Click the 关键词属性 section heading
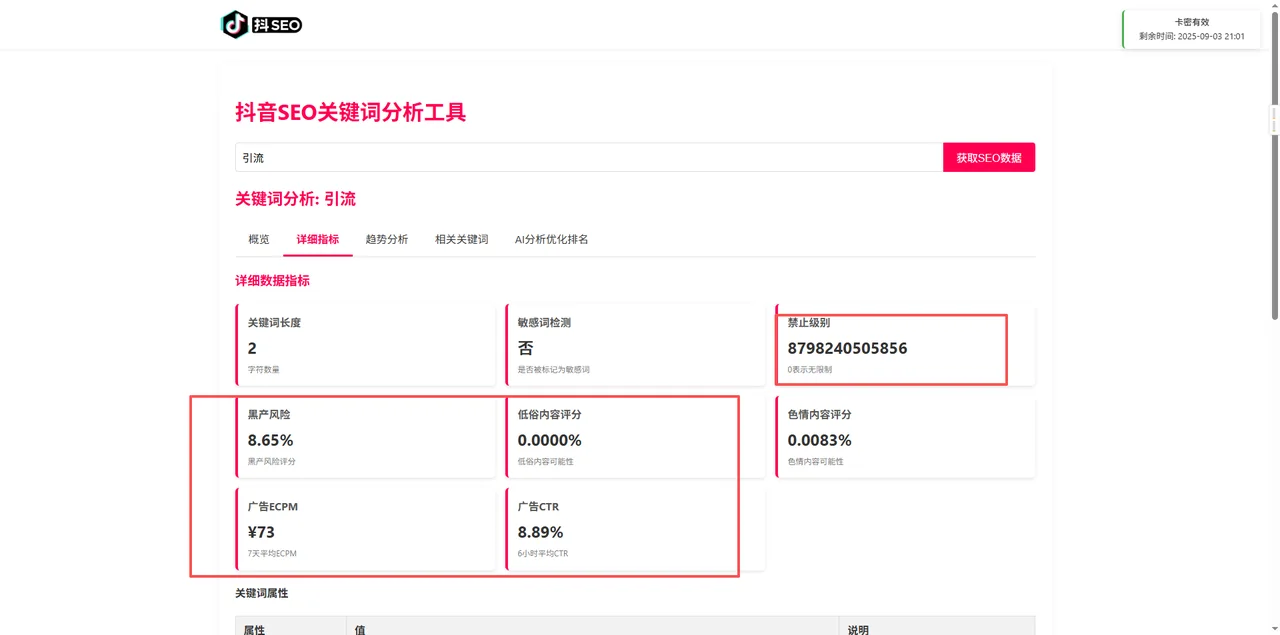Screen dimensions: 1280x635 pos(262,593)
